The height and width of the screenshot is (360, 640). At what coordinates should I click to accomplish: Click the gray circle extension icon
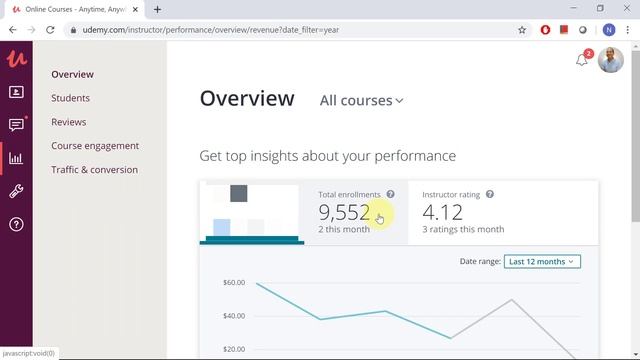[583, 30]
